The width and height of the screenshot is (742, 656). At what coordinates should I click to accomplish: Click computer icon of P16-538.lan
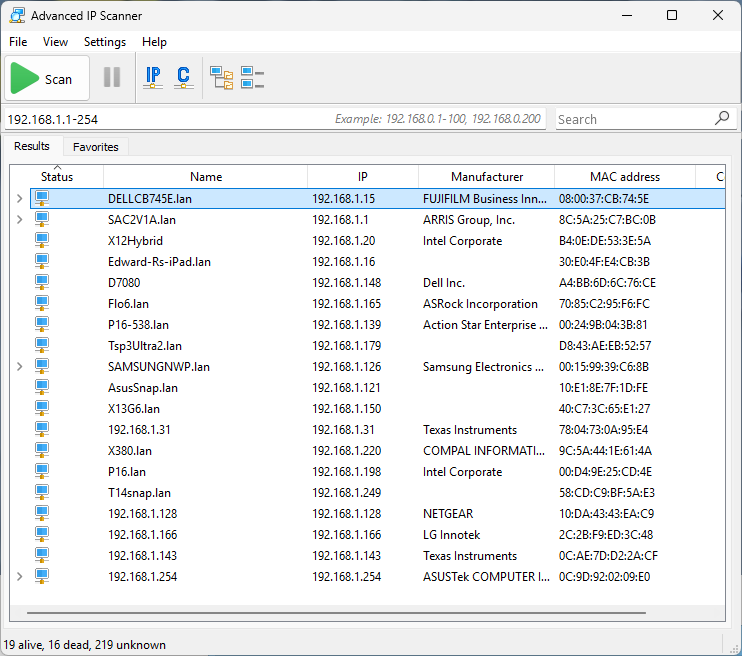click(42, 324)
